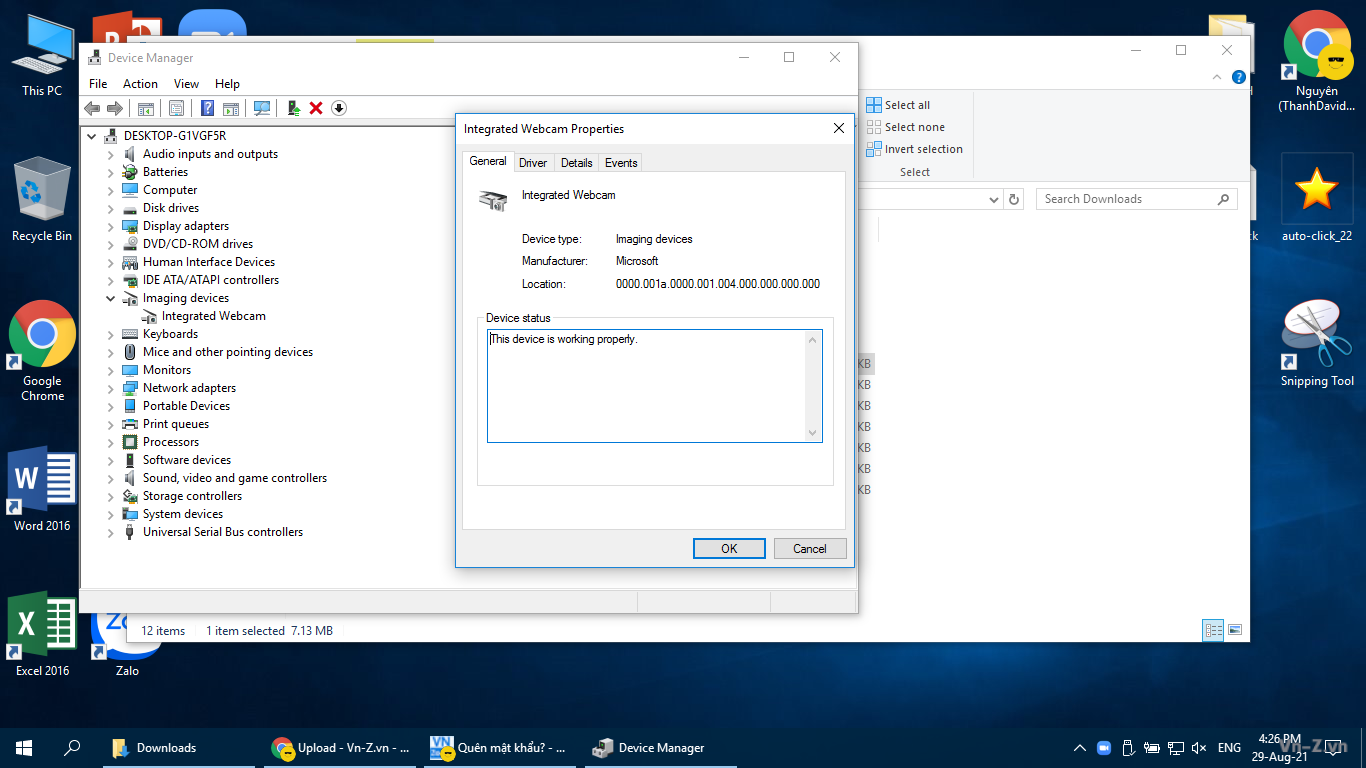
Task: Click Invert selection in Downloads window
Action: coord(914,149)
